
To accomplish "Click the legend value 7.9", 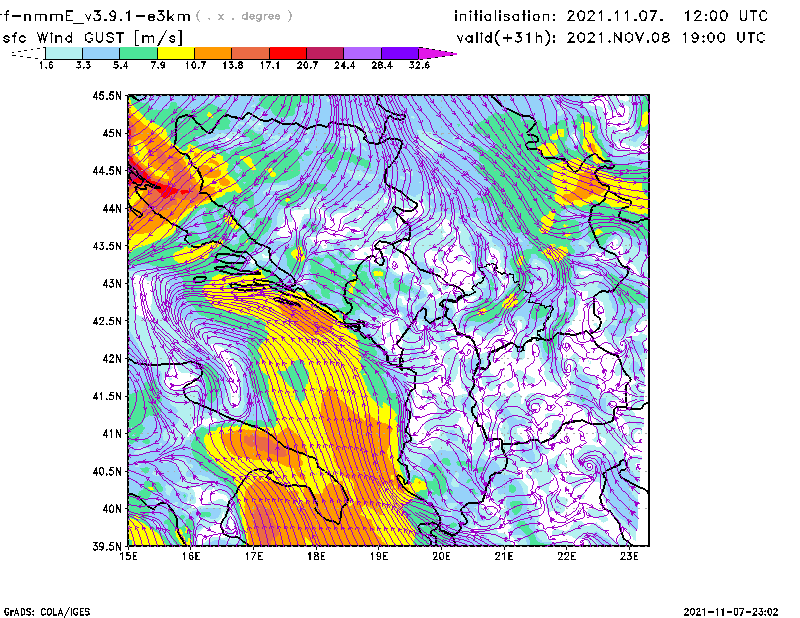I will pyautogui.click(x=158, y=65).
